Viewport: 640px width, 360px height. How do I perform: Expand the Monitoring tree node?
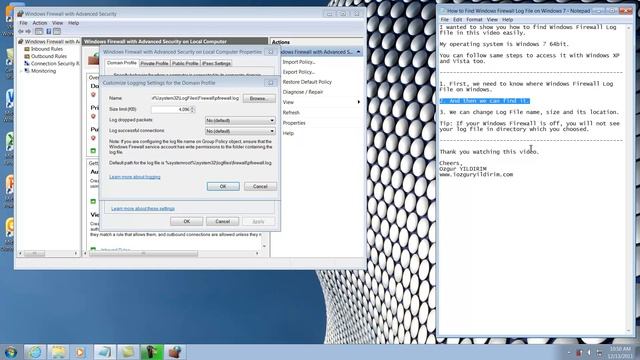(x=21, y=71)
